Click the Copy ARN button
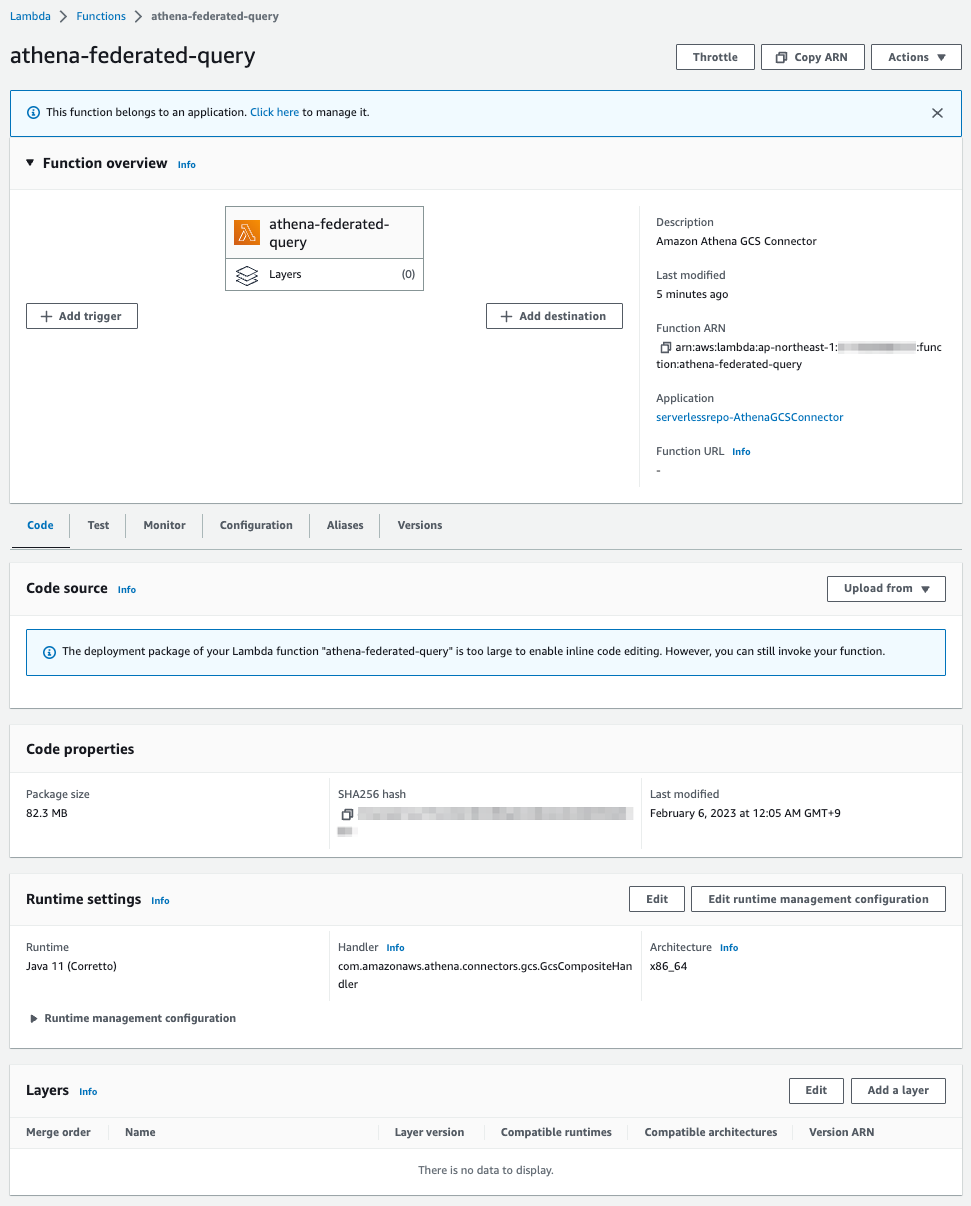 [812, 57]
